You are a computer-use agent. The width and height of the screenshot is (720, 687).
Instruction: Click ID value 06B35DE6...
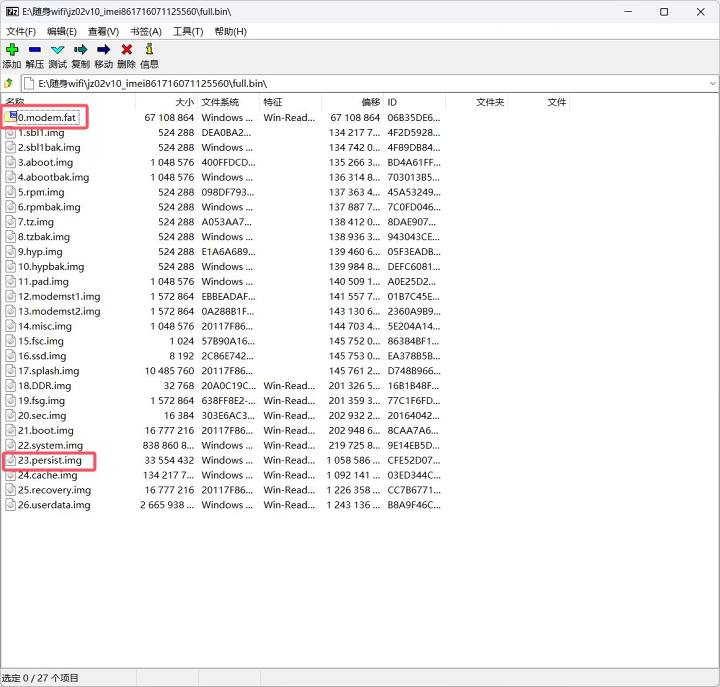[414, 118]
